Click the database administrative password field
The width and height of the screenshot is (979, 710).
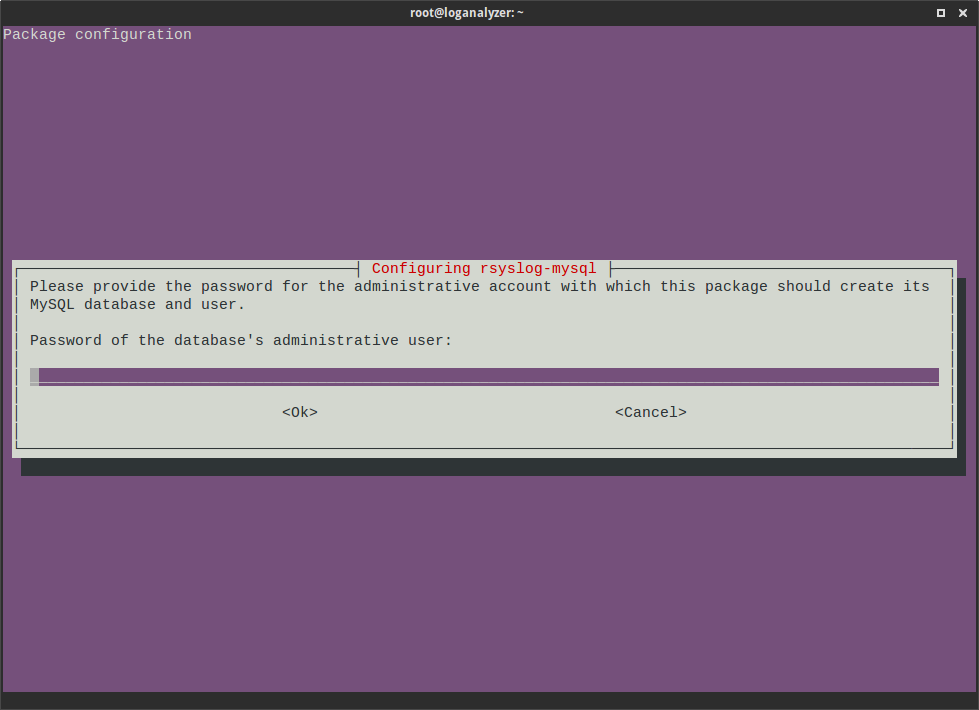point(485,377)
